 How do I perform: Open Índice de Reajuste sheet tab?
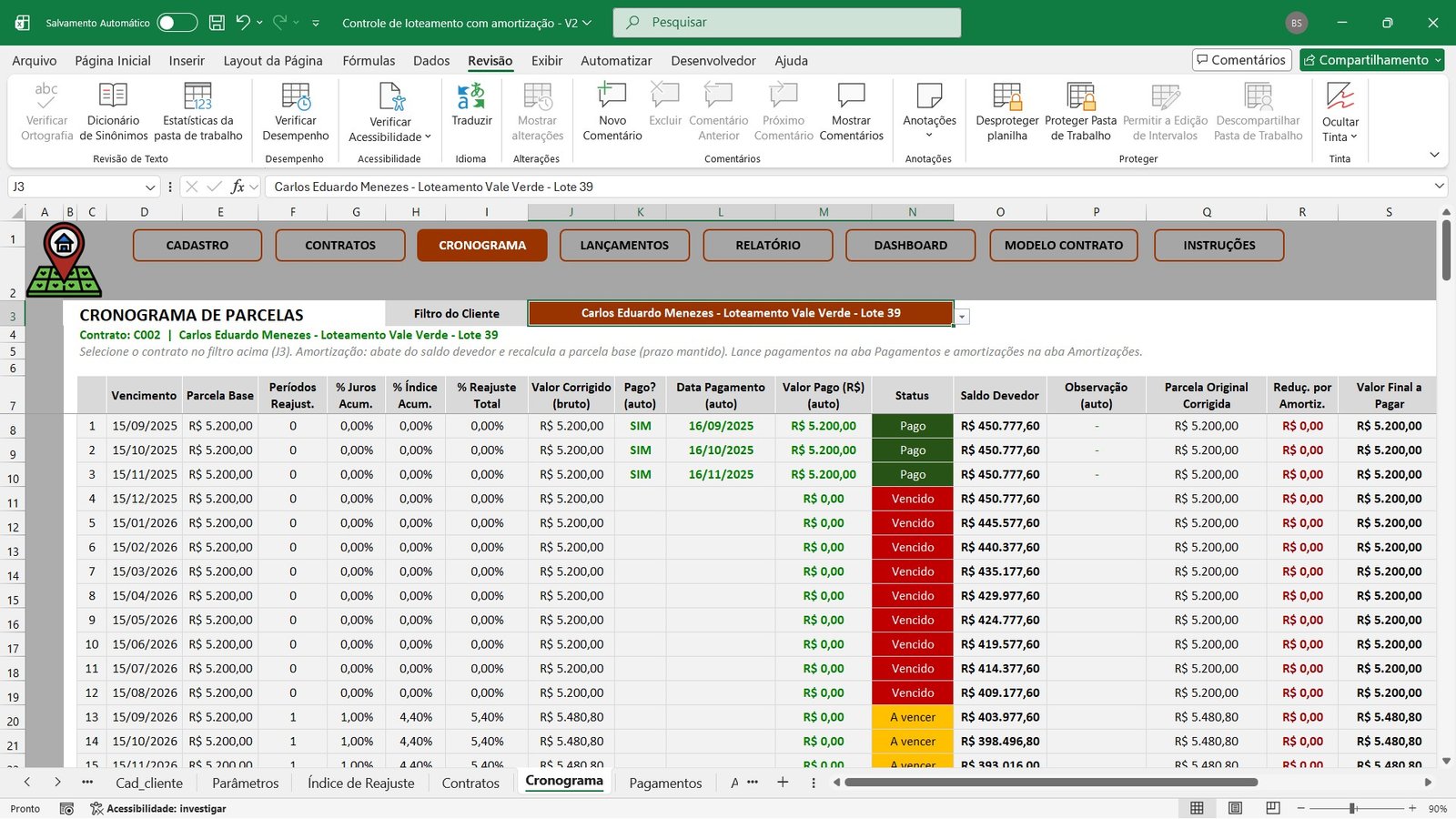click(360, 783)
